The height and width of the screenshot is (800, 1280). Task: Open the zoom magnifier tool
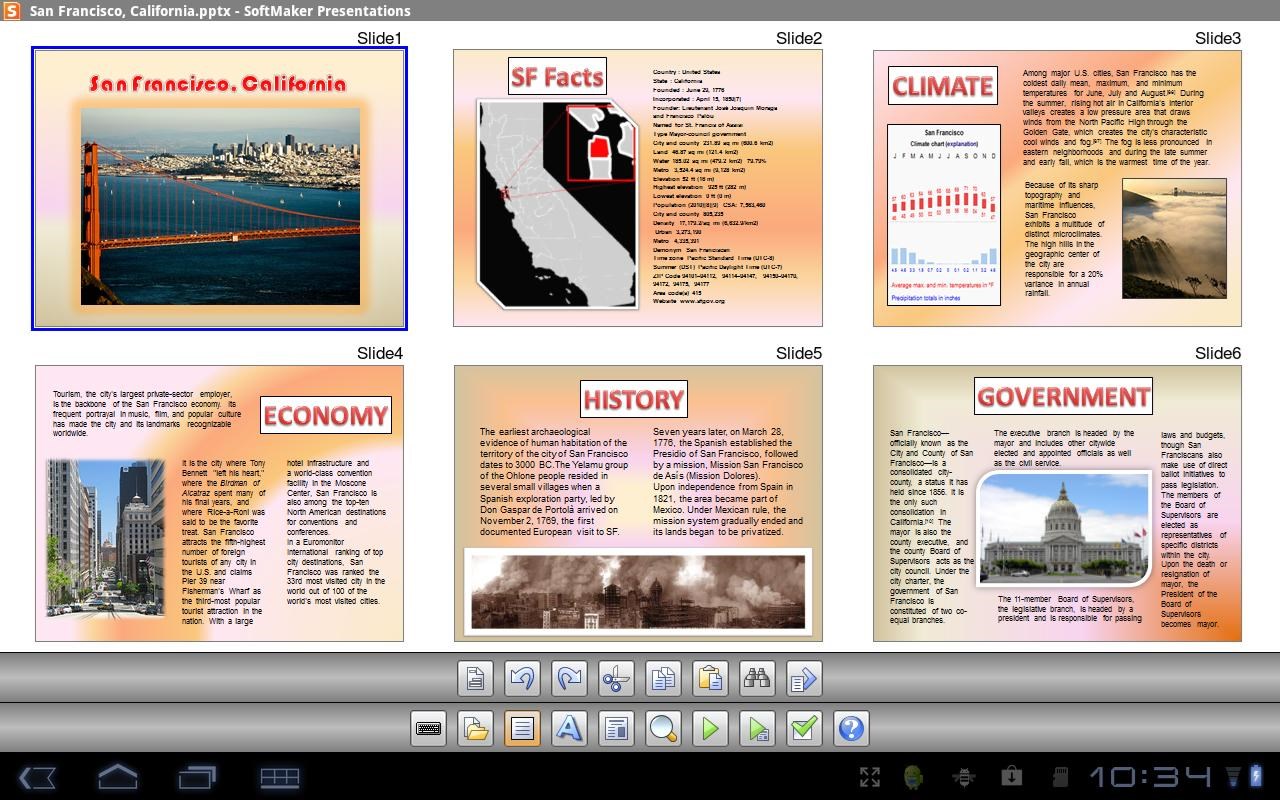(663, 729)
